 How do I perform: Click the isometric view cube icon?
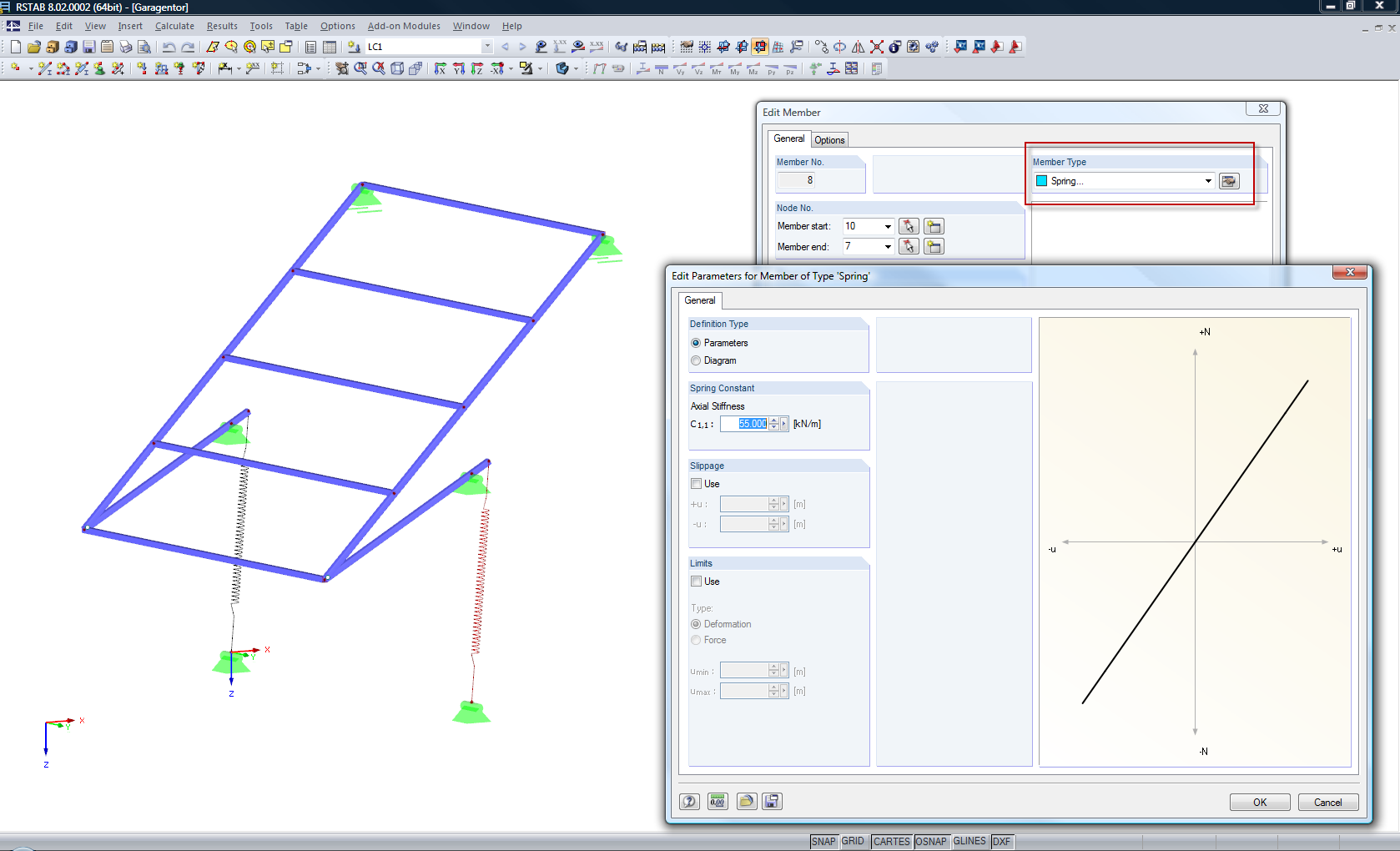[397, 68]
